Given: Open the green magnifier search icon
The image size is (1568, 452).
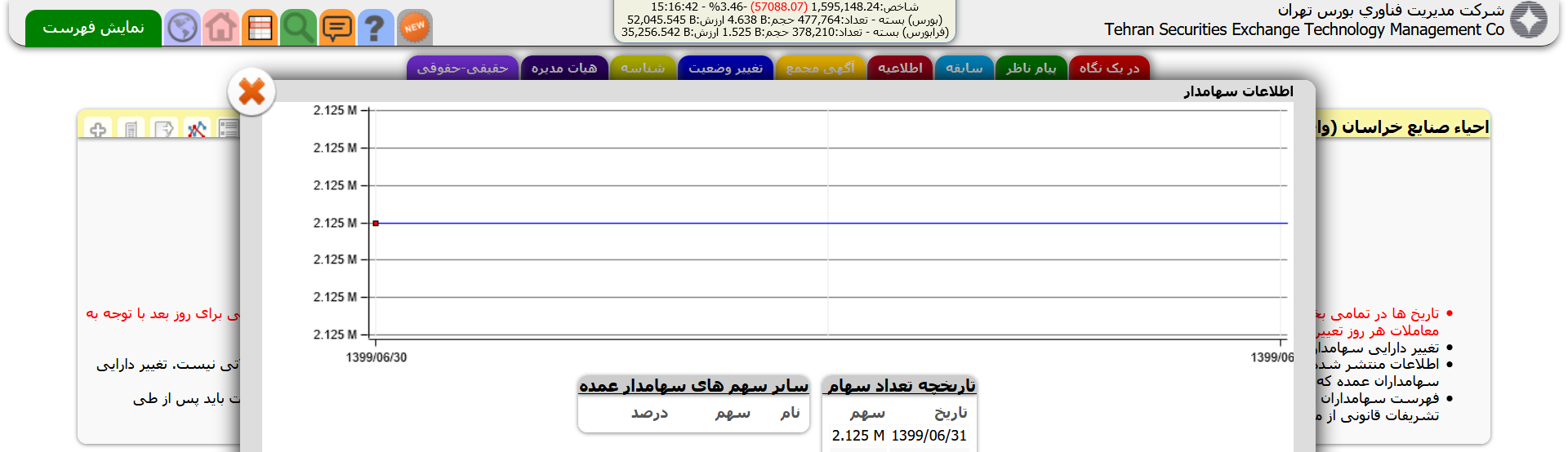Looking at the screenshot, I should tap(298, 28).
